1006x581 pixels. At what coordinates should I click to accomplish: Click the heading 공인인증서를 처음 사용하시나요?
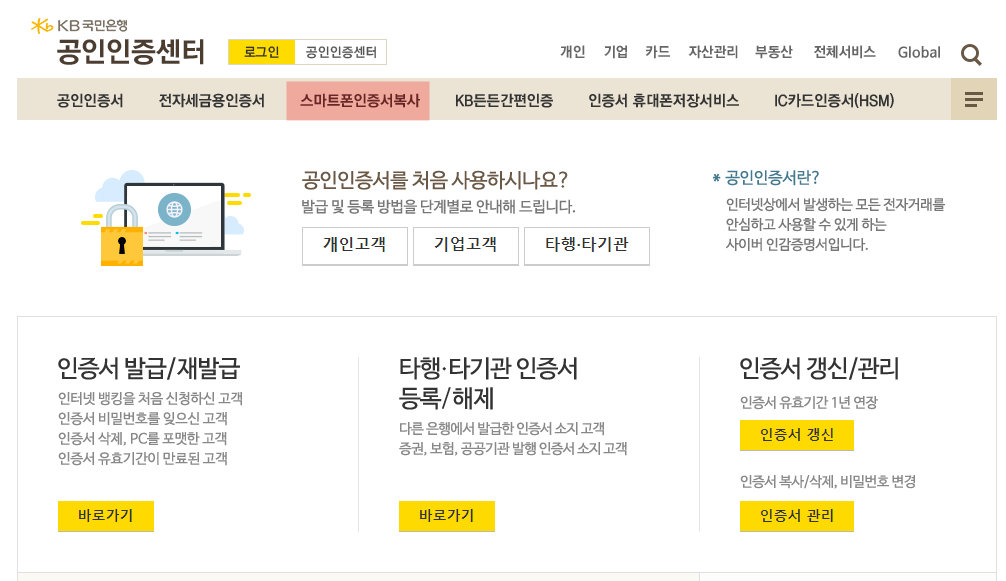[434, 180]
